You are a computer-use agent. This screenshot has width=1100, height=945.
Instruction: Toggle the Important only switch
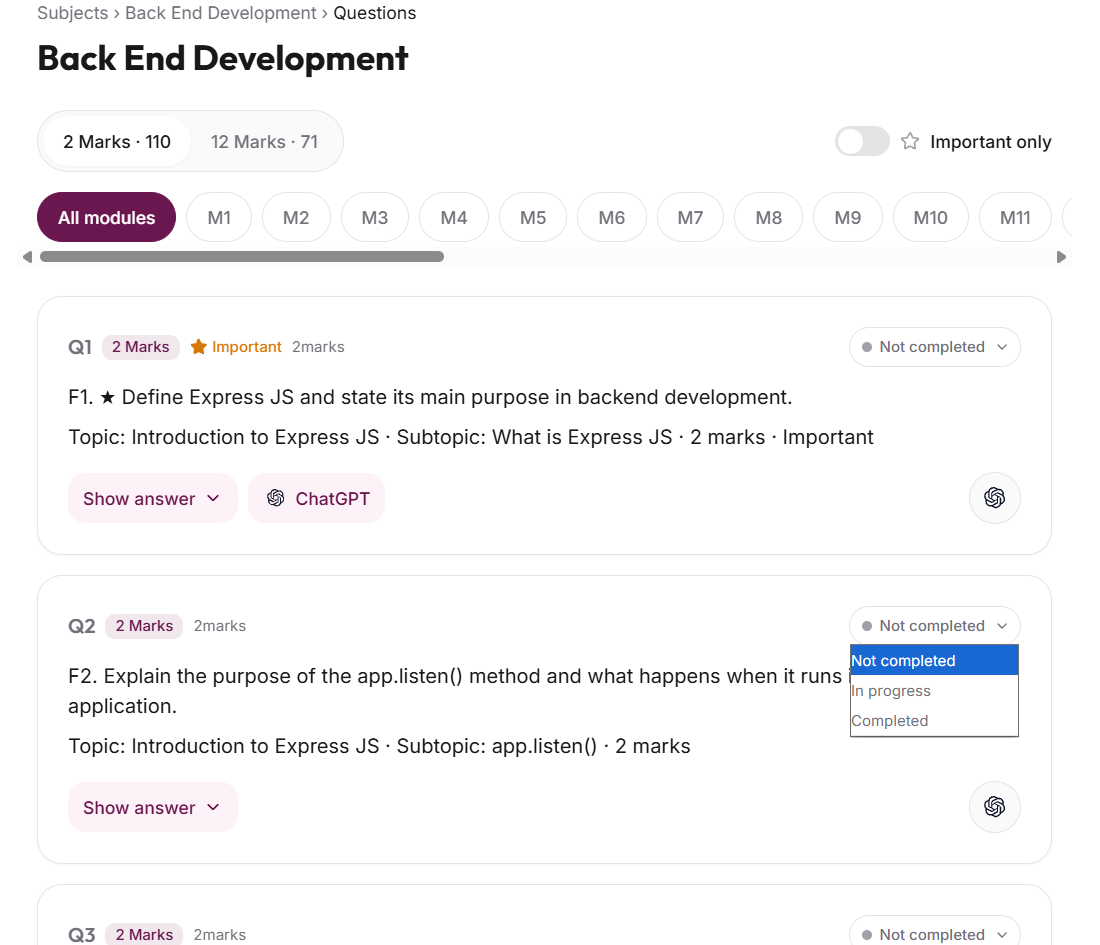tap(862, 142)
